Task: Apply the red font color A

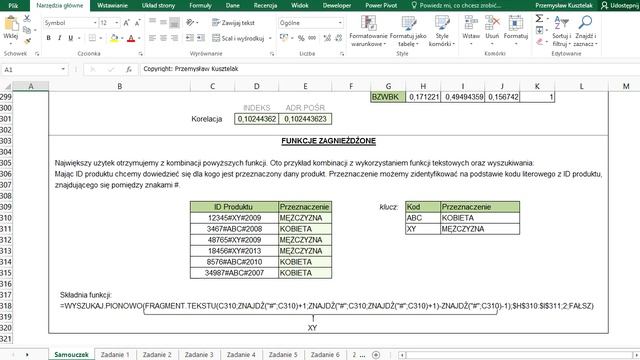Action: 131,38
